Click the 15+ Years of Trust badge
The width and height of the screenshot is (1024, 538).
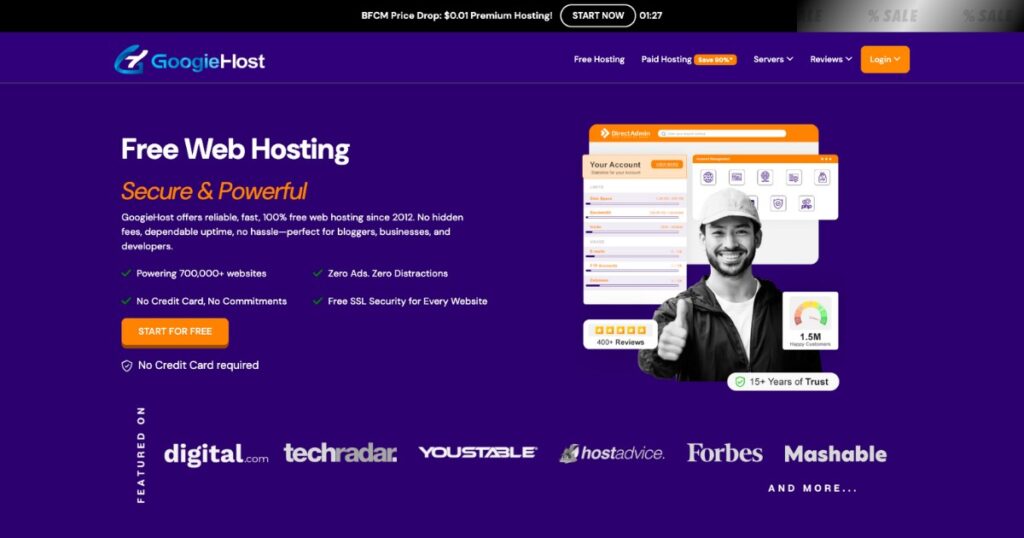pyautogui.click(x=783, y=382)
